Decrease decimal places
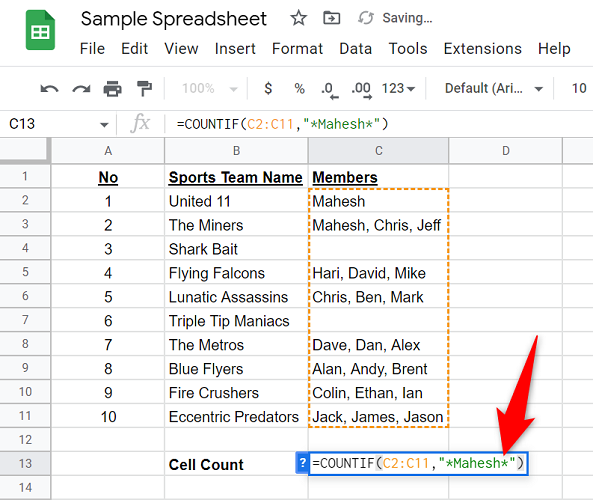This screenshot has height=500, width=593. pos(329,90)
